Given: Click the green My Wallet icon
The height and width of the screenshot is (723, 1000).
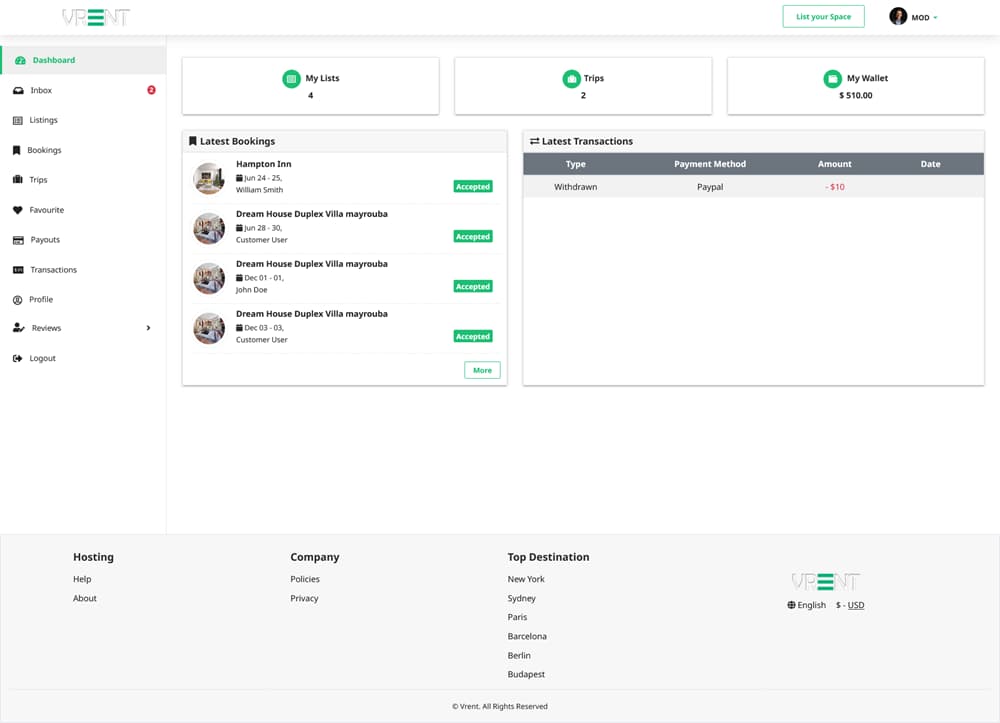Looking at the screenshot, I should [832, 79].
